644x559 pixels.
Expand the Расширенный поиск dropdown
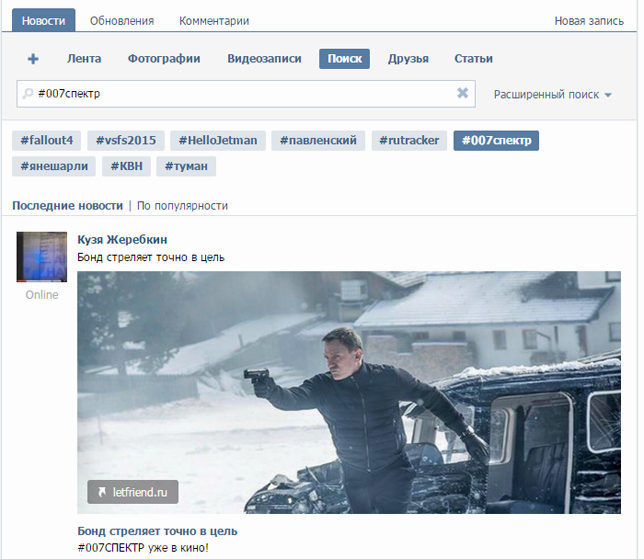pos(552,95)
